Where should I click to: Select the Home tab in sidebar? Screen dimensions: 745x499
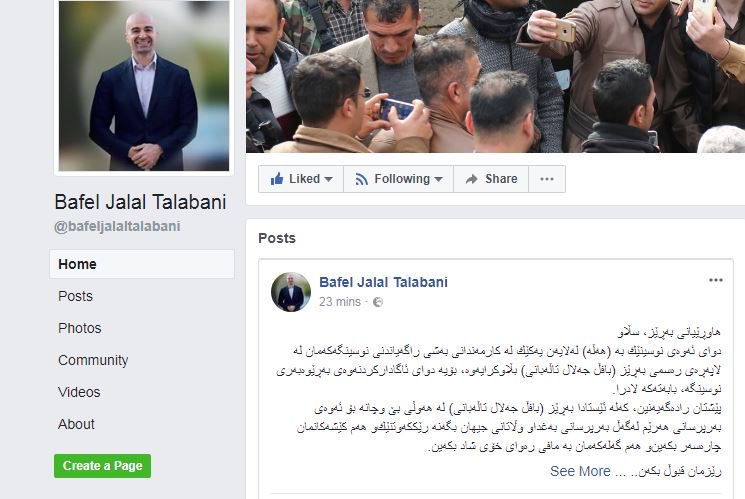pos(142,264)
